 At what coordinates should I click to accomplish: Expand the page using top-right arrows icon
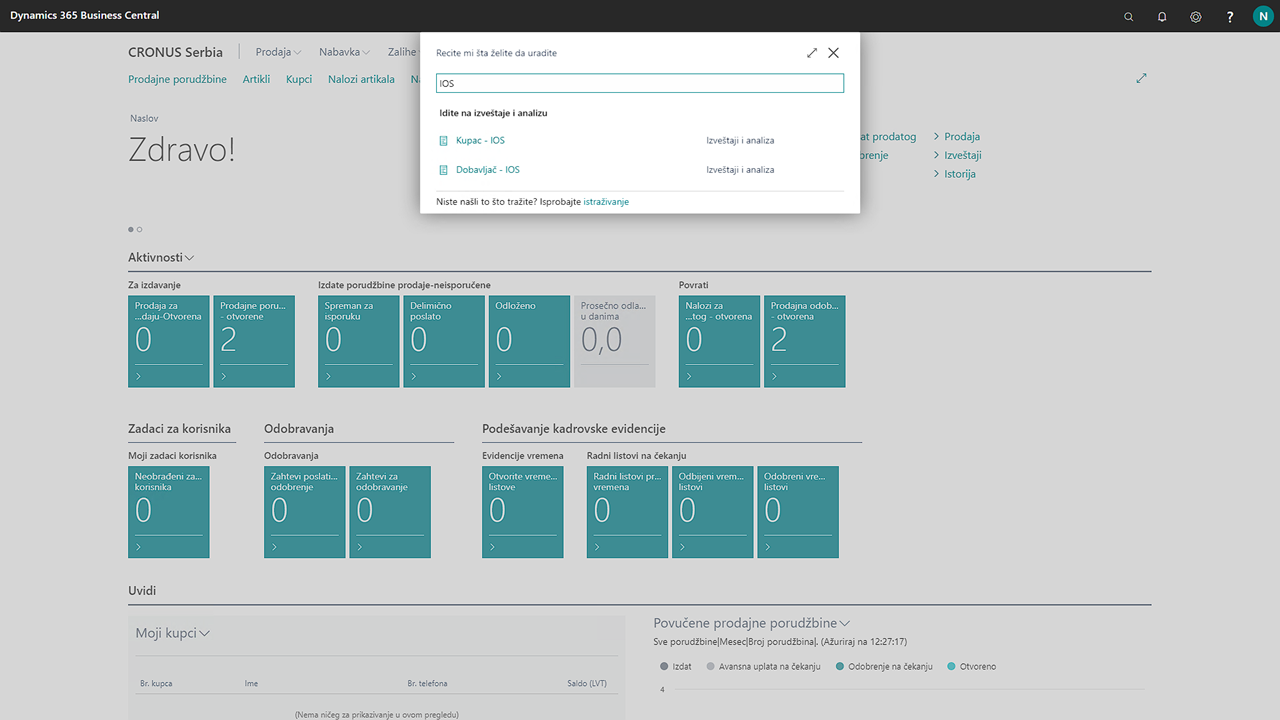[1141, 78]
